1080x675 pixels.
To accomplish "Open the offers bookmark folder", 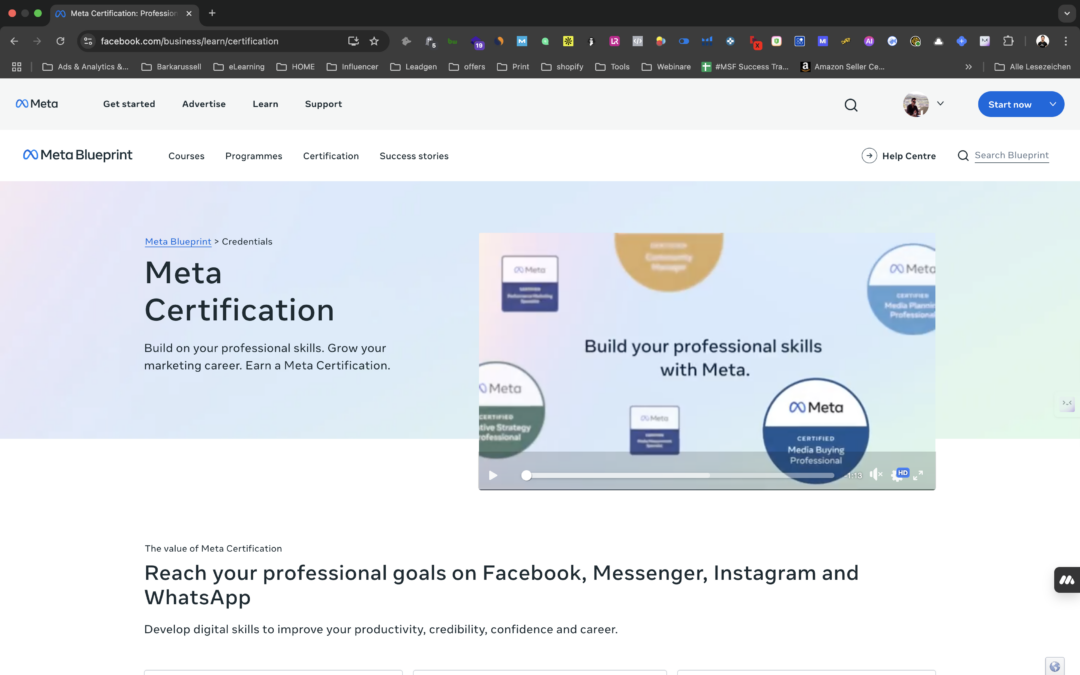I will 467,67.
